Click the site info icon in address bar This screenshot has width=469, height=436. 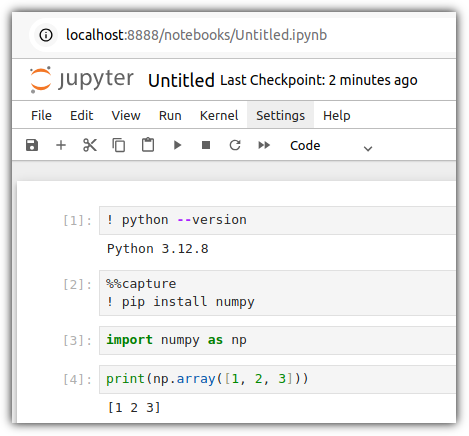(46, 35)
